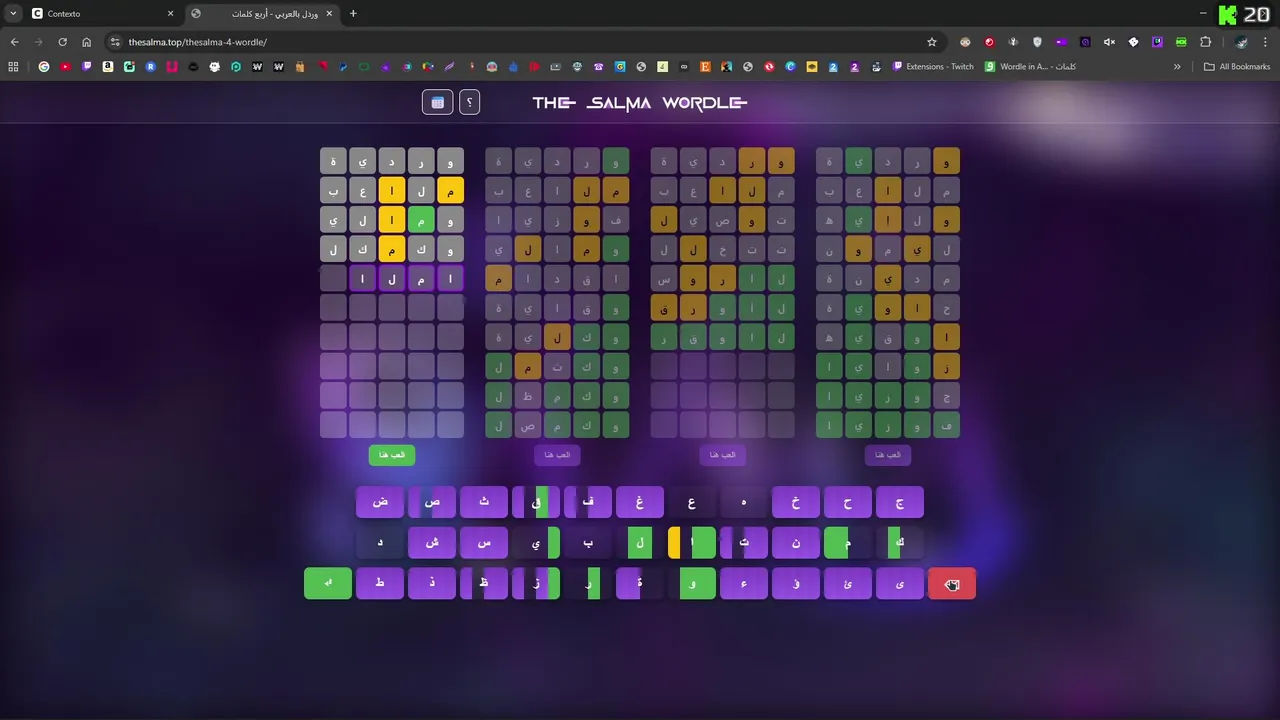This screenshot has width=1280, height=720.
Task: Open the All Bookmarks folder
Action: click(1237, 67)
